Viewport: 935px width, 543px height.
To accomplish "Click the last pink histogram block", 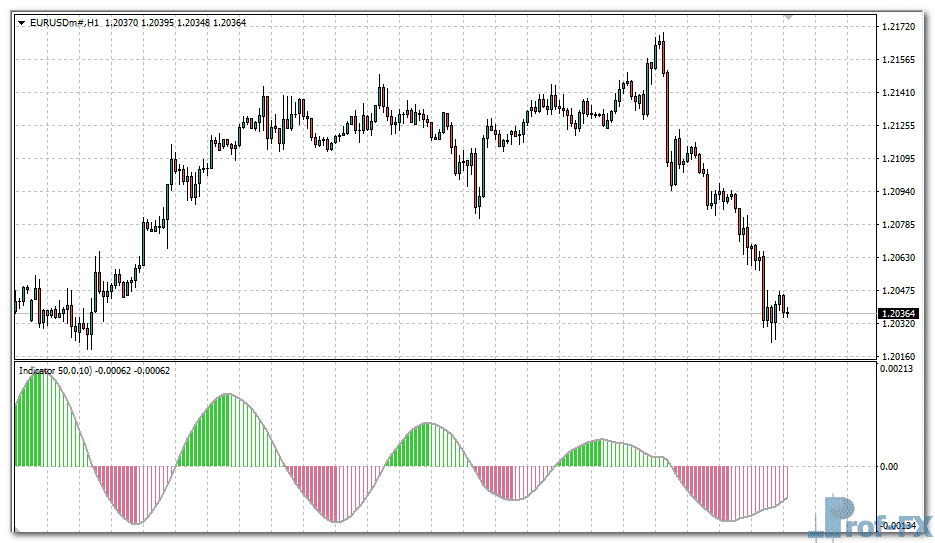I will [703, 488].
